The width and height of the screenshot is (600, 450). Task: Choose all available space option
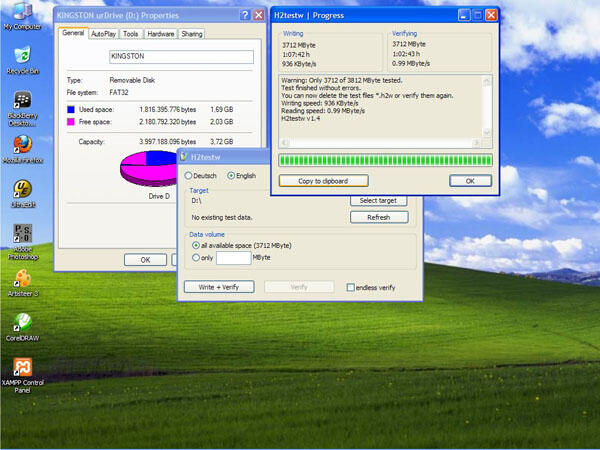click(196, 245)
